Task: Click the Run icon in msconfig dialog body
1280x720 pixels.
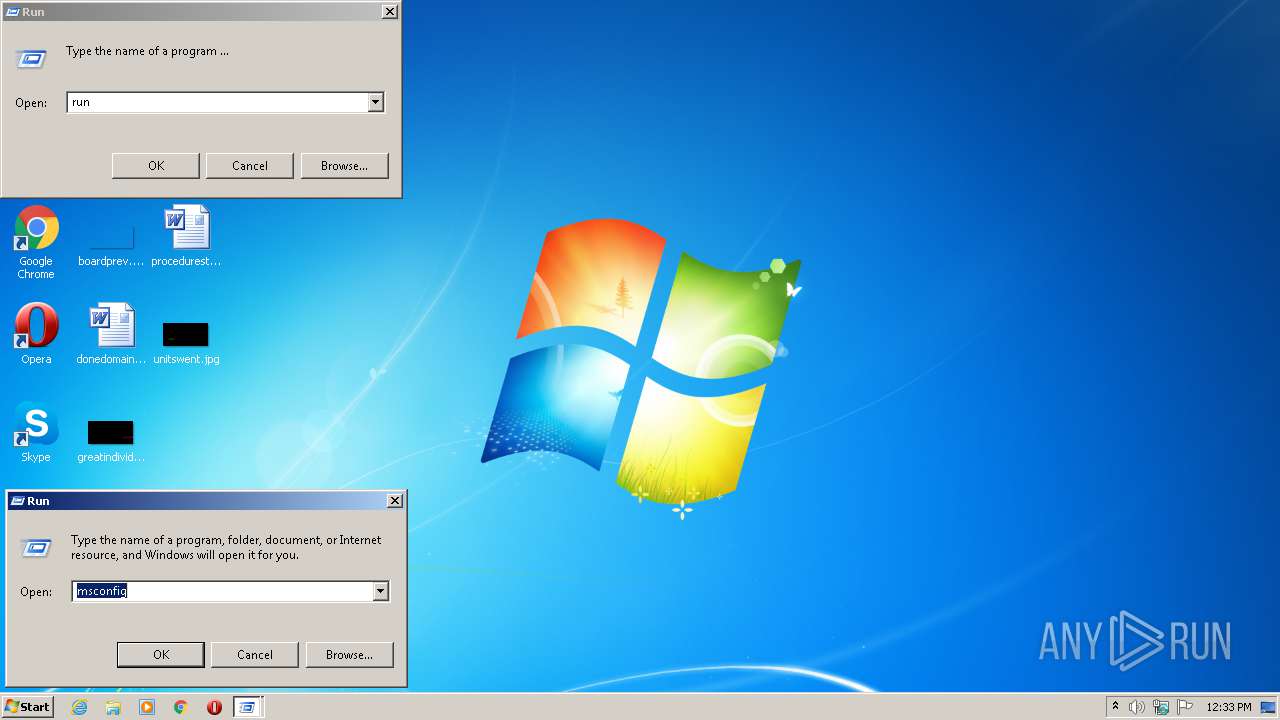Action: tap(36, 547)
